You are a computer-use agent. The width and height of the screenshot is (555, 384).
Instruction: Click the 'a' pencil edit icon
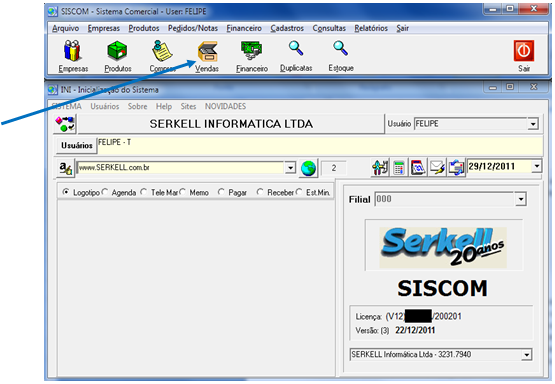tap(65, 167)
